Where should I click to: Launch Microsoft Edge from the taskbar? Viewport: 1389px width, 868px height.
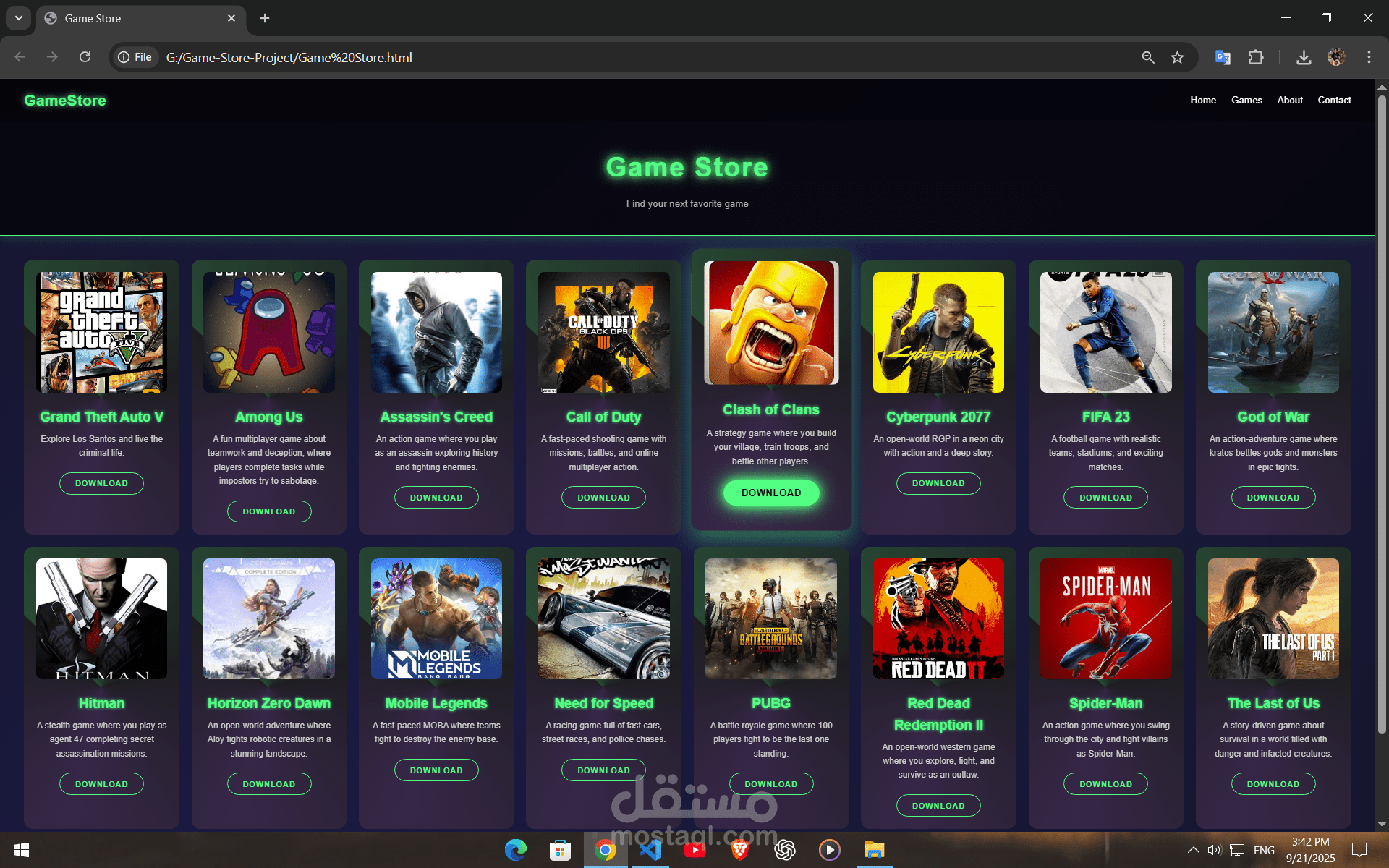click(516, 850)
